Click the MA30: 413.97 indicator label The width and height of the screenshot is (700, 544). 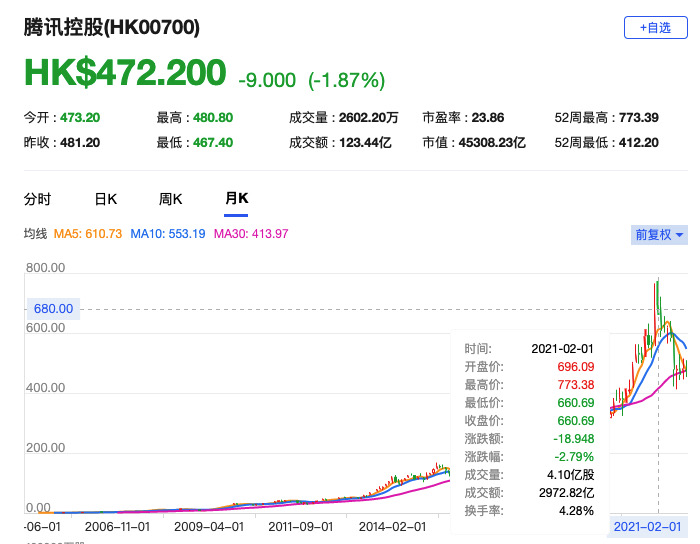click(x=251, y=234)
